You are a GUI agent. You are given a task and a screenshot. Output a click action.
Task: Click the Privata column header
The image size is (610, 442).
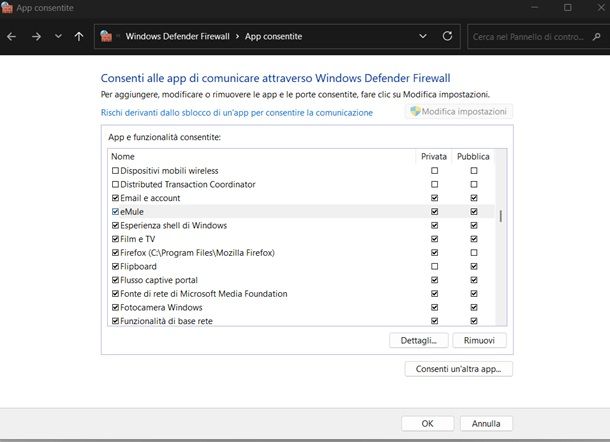point(434,156)
